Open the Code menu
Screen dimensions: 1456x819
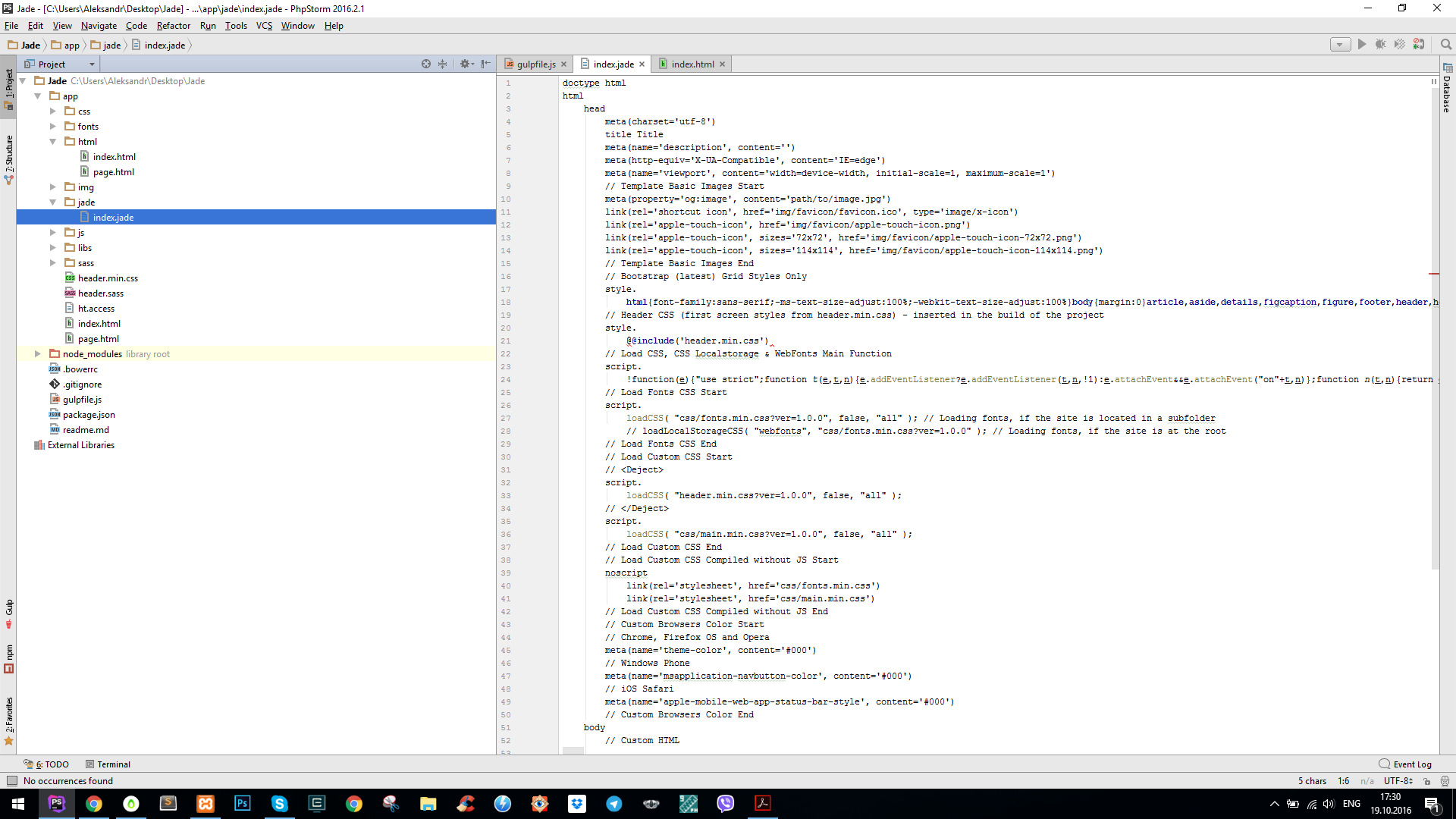coord(136,26)
